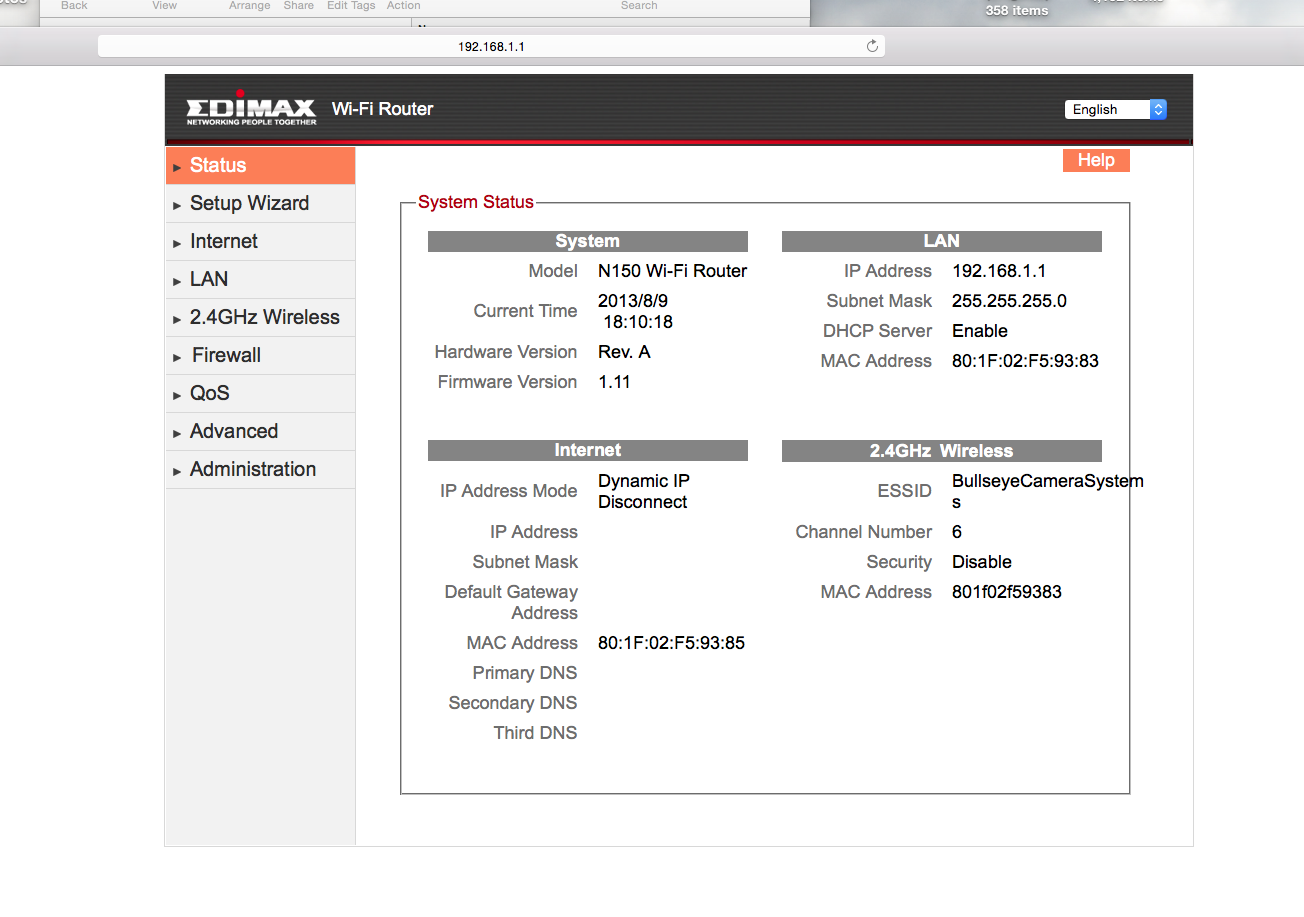Open QoS settings in the sidebar
Image resolution: width=1304 pixels, height=917 pixels.
pos(260,394)
